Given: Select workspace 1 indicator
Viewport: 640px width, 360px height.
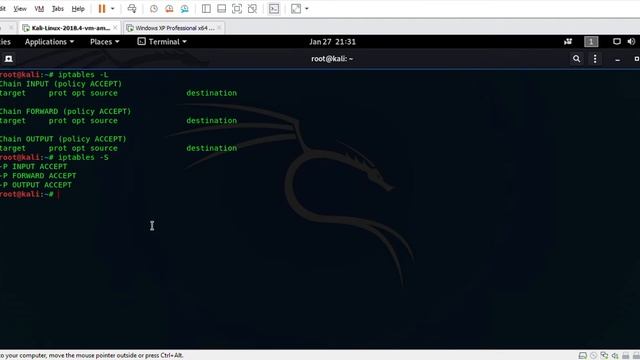Looking at the screenshot, I should 591,42.
